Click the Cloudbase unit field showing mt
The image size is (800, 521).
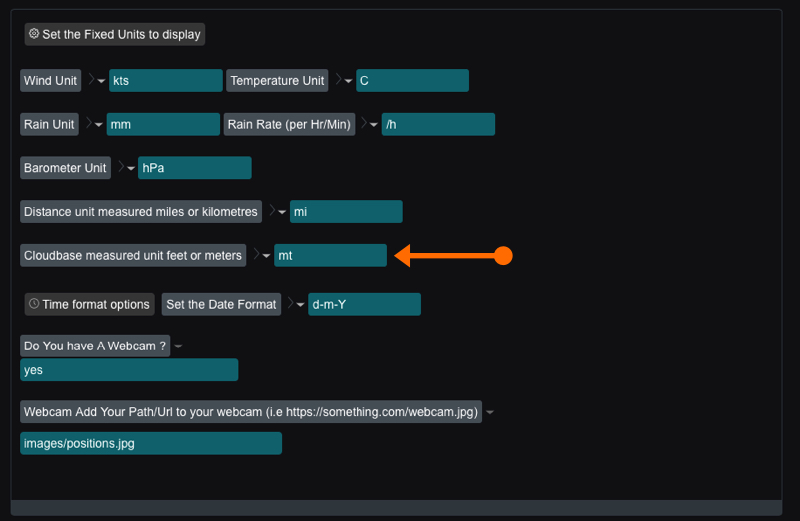[x=330, y=256]
